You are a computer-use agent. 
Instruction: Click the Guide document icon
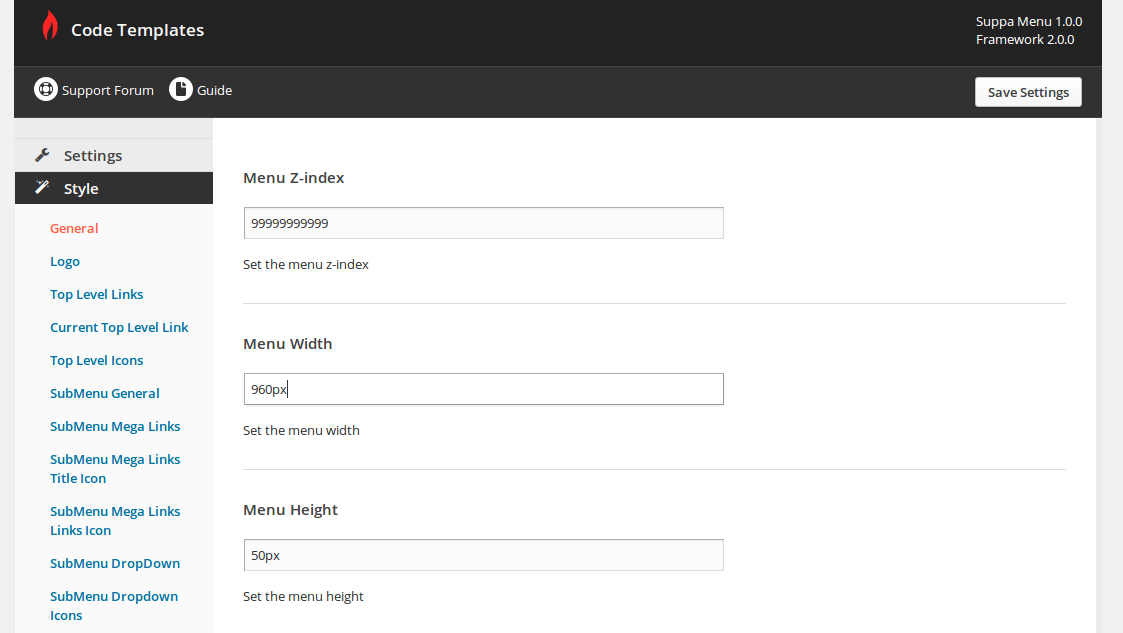(180, 89)
